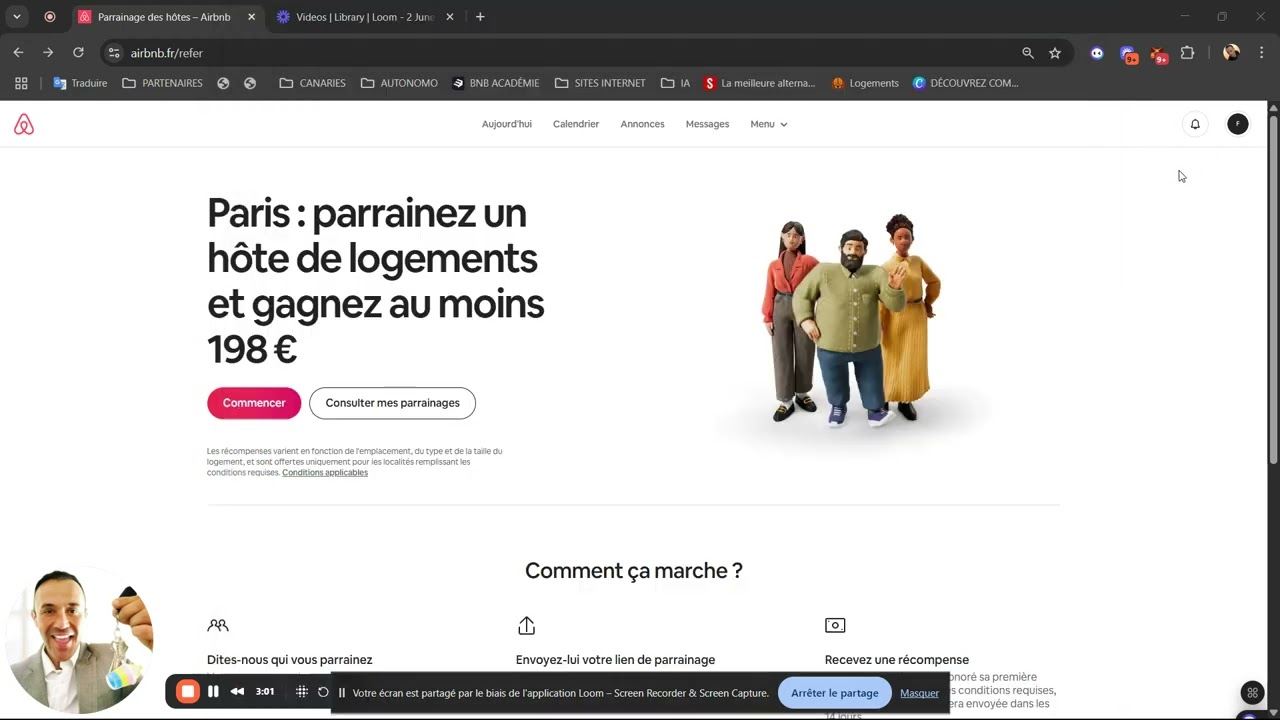Screen dimensions: 1280x720
Task: Open the notifications bell
Action: (1195, 124)
